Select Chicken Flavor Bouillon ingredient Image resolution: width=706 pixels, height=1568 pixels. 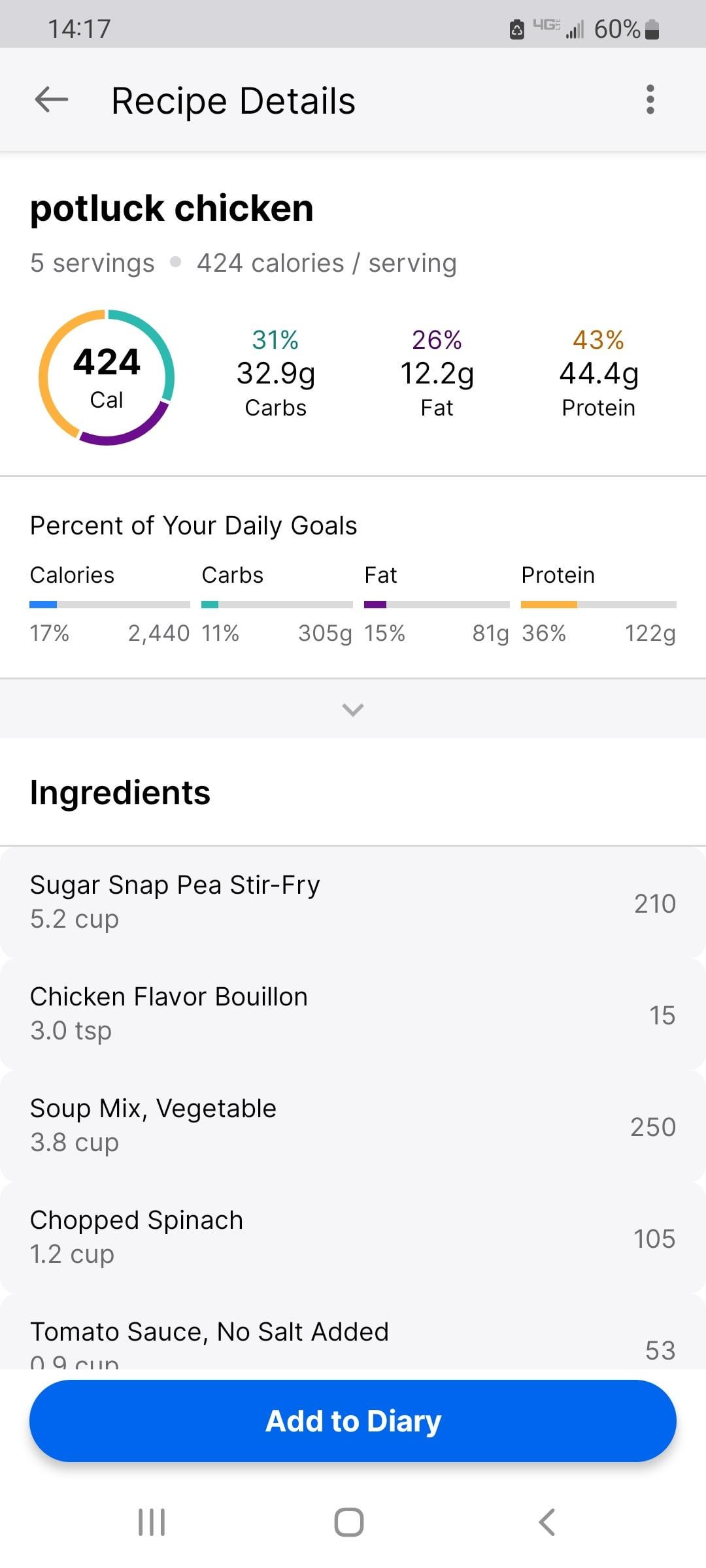click(353, 1014)
